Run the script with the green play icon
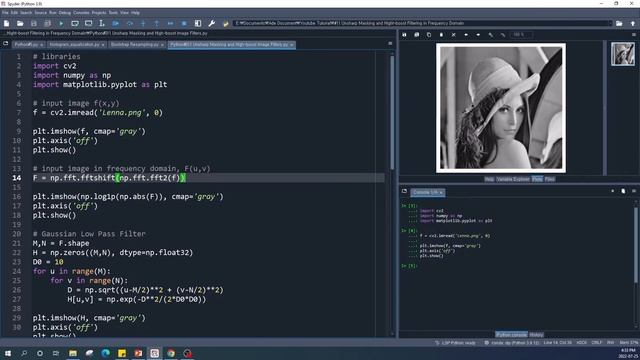 pos(61,24)
